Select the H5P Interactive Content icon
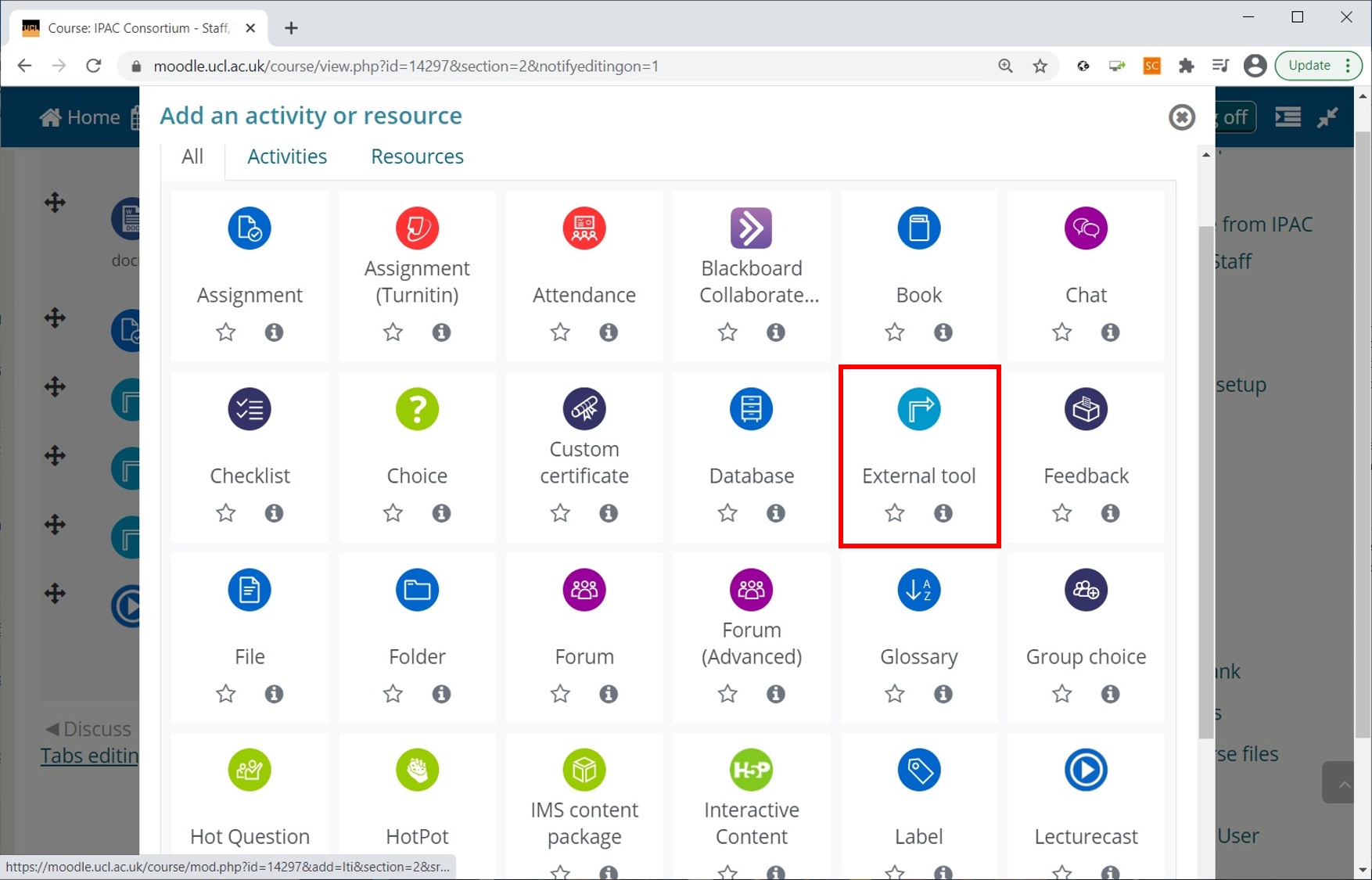1372x880 pixels. tap(751, 770)
